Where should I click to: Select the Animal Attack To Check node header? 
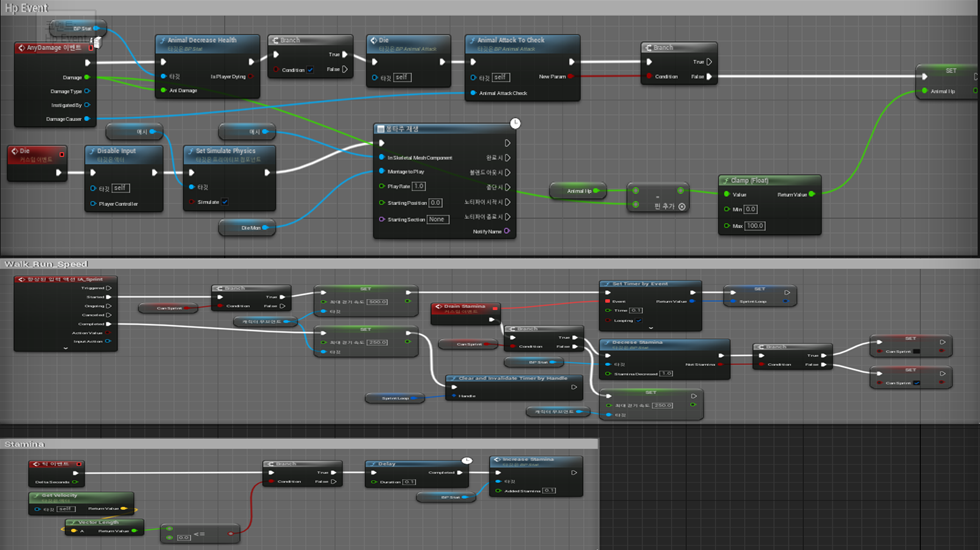(522, 44)
